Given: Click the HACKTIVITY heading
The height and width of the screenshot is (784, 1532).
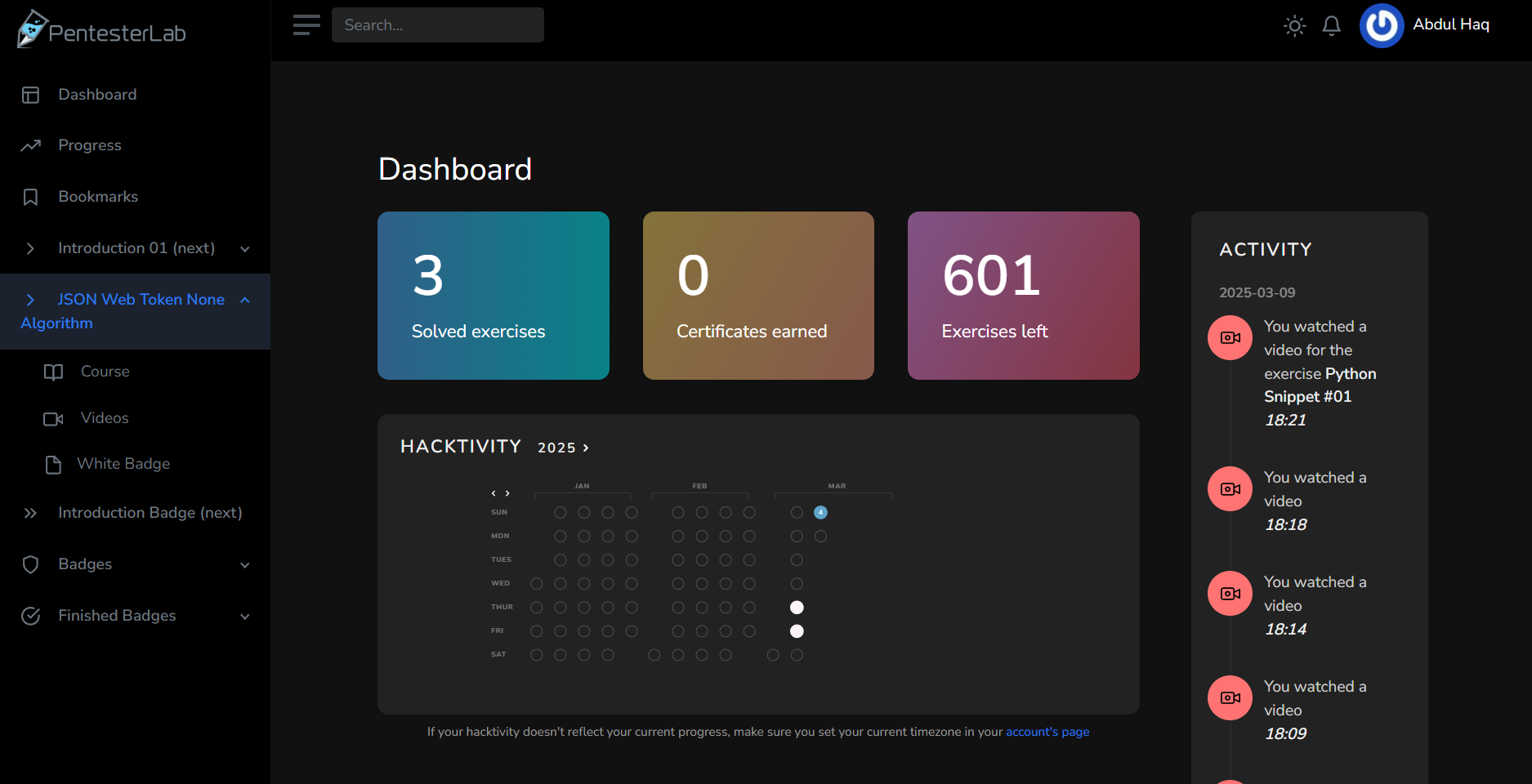Looking at the screenshot, I should point(461,447).
